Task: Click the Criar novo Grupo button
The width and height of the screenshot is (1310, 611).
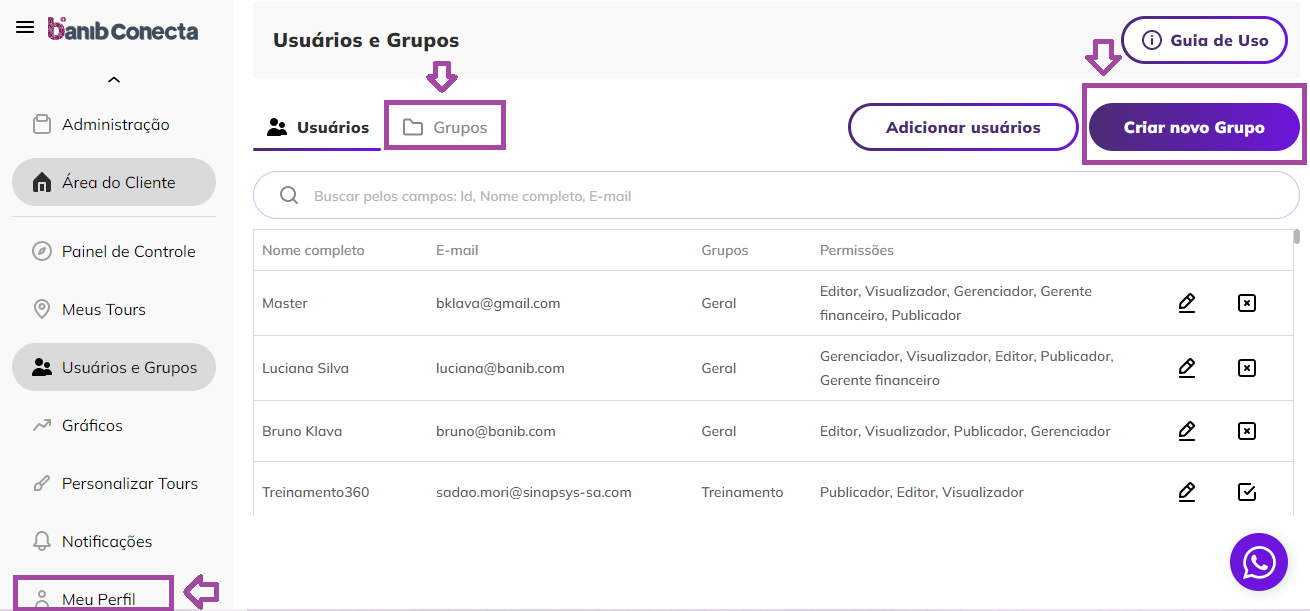Action: pos(1194,128)
